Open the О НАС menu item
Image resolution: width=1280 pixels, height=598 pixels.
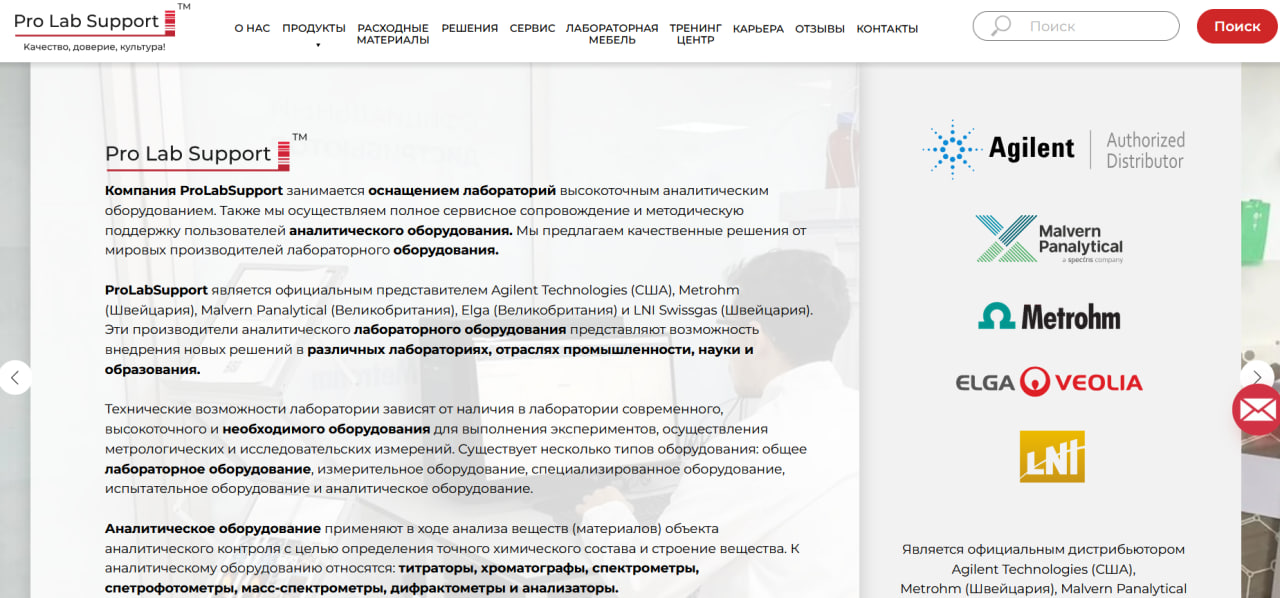coord(252,28)
